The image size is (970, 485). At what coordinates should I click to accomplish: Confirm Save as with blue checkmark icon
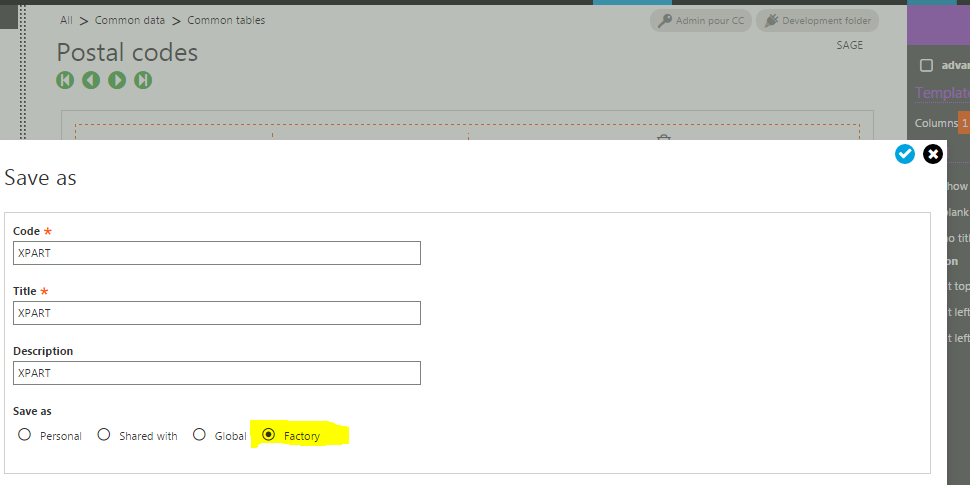[x=905, y=154]
